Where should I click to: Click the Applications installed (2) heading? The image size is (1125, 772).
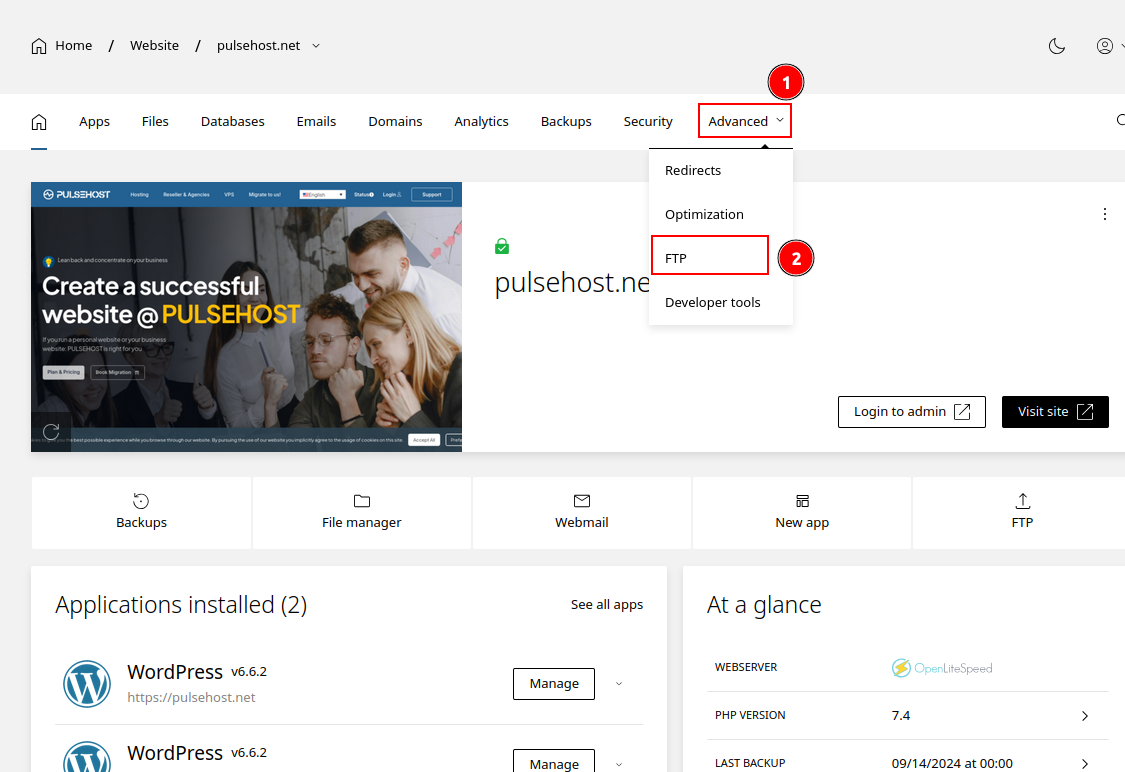pyautogui.click(x=181, y=606)
